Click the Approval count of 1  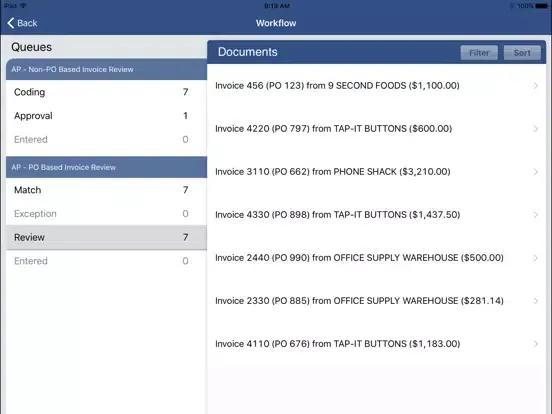[186, 116]
